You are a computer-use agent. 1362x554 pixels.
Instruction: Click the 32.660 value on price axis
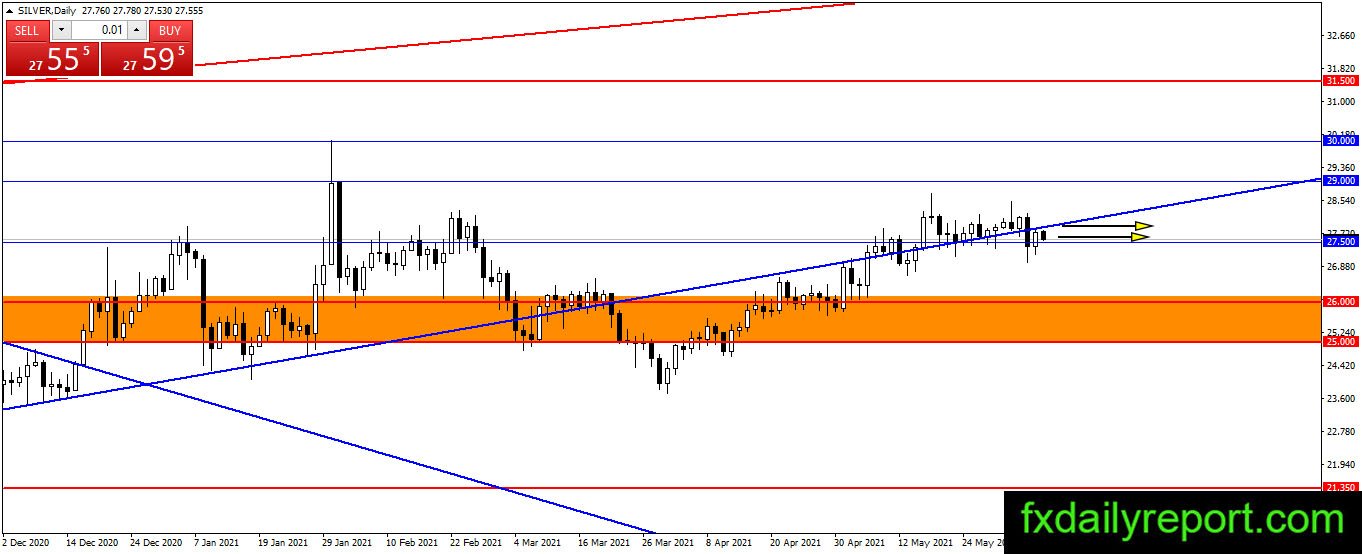click(1340, 36)
